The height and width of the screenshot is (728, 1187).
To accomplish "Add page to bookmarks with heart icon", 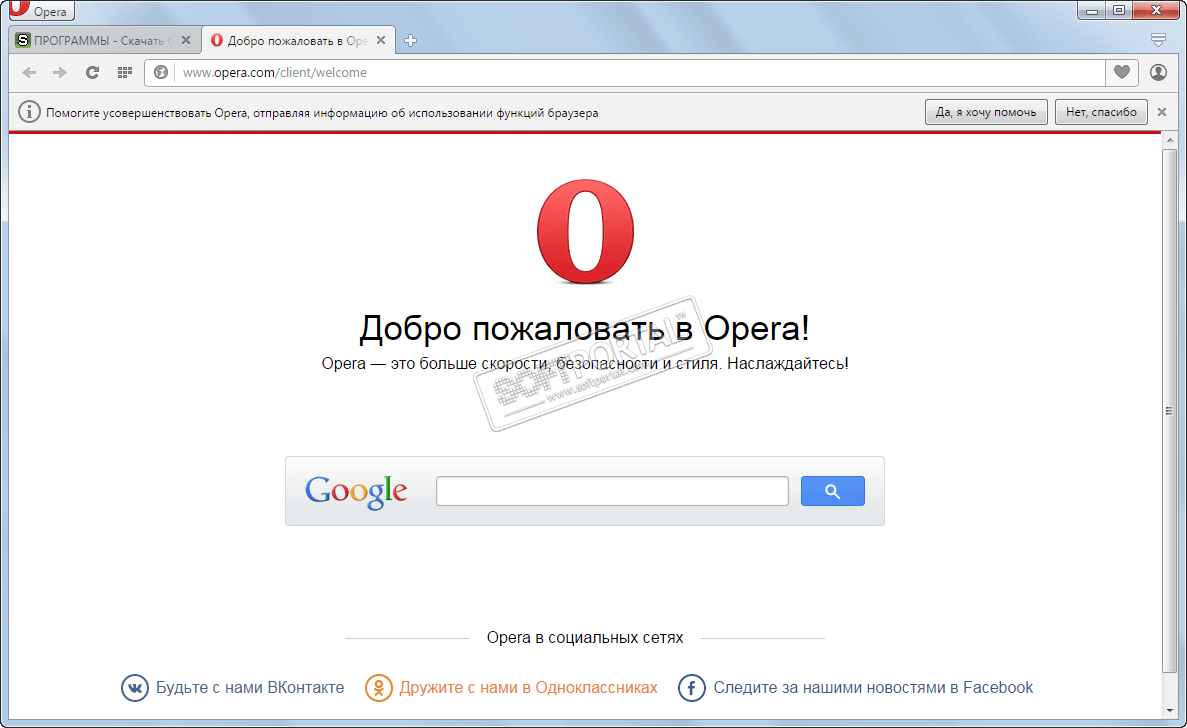I will coord(1122,73).
